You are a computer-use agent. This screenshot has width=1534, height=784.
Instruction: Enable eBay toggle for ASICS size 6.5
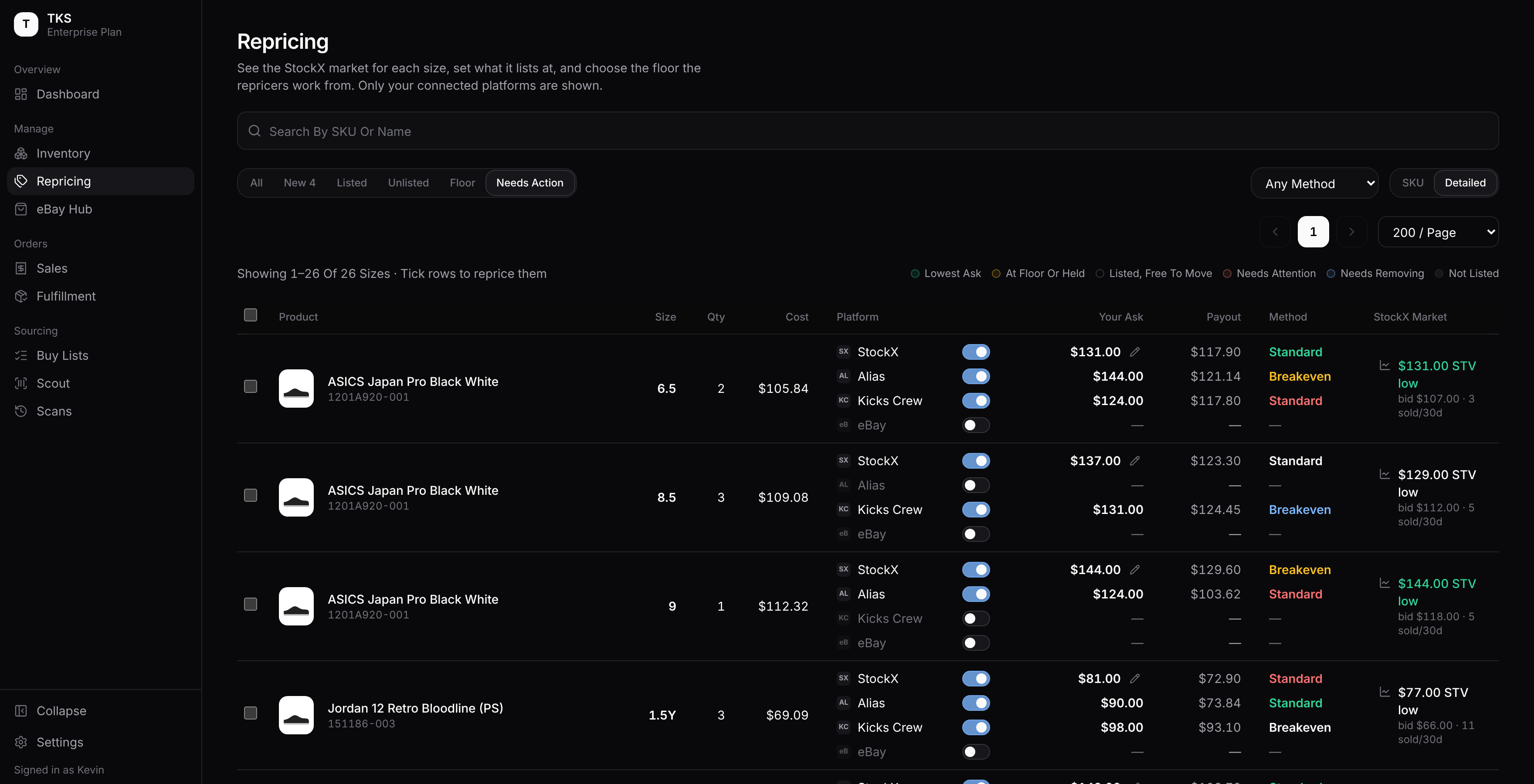[976, 425]
